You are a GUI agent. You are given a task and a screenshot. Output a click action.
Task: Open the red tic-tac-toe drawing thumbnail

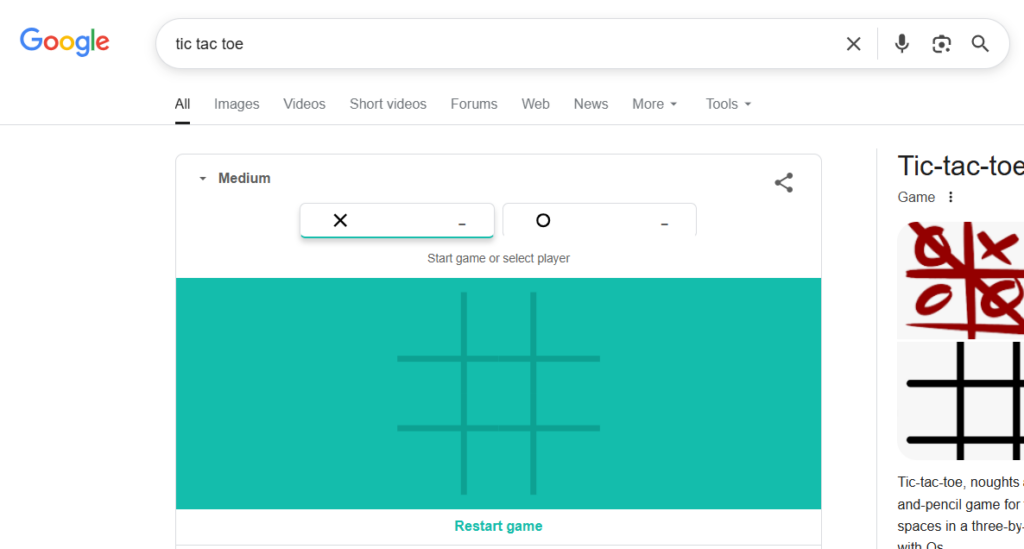pos(961,280)
